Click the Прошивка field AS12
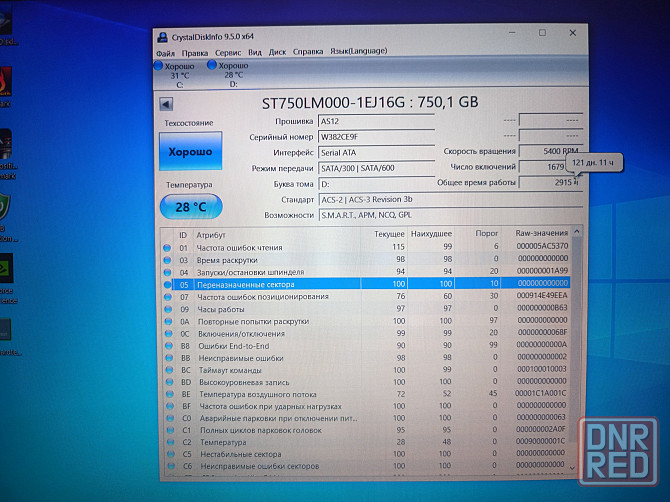The height and width of the screenshot is (502, 670). coord(376,121)
